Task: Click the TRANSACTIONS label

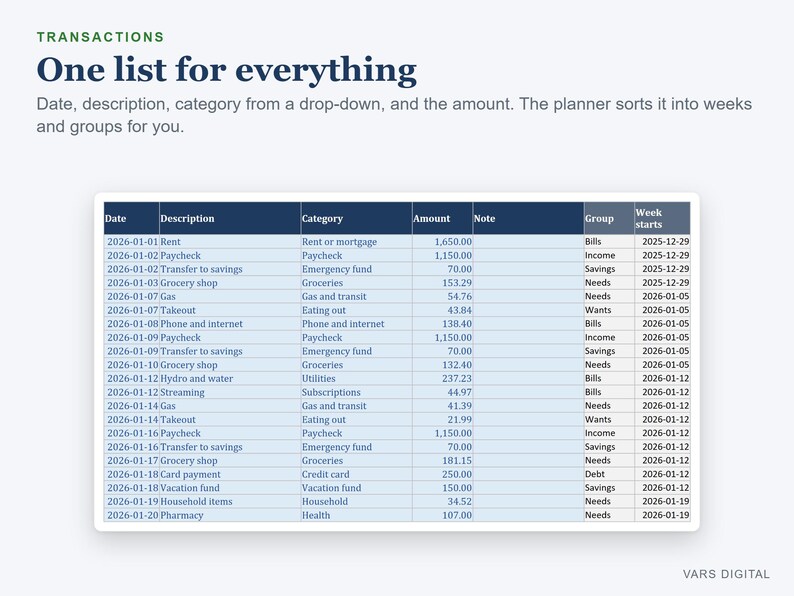Action: (x=100, y=37)
